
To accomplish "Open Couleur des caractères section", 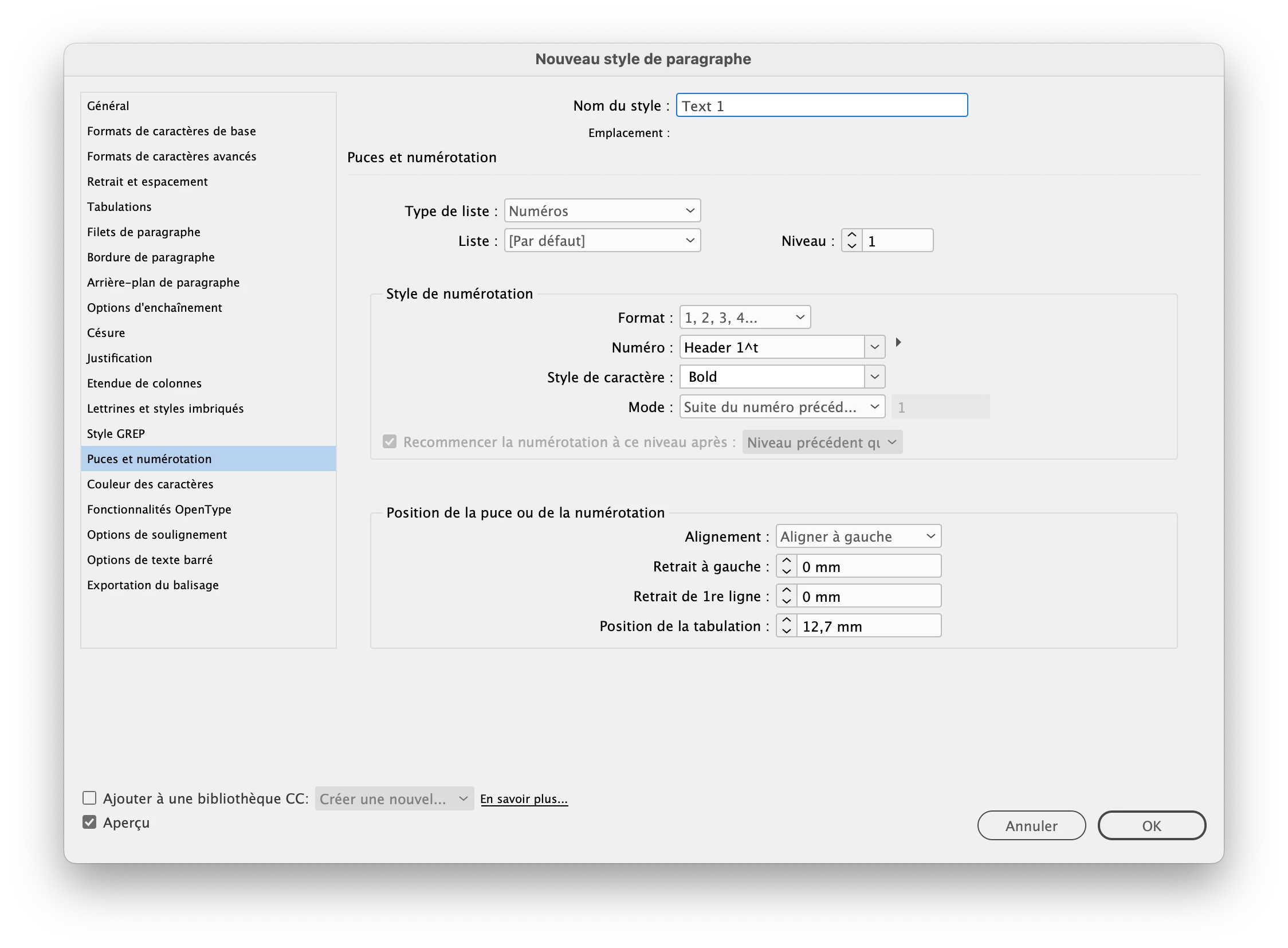I will point(150,484).
